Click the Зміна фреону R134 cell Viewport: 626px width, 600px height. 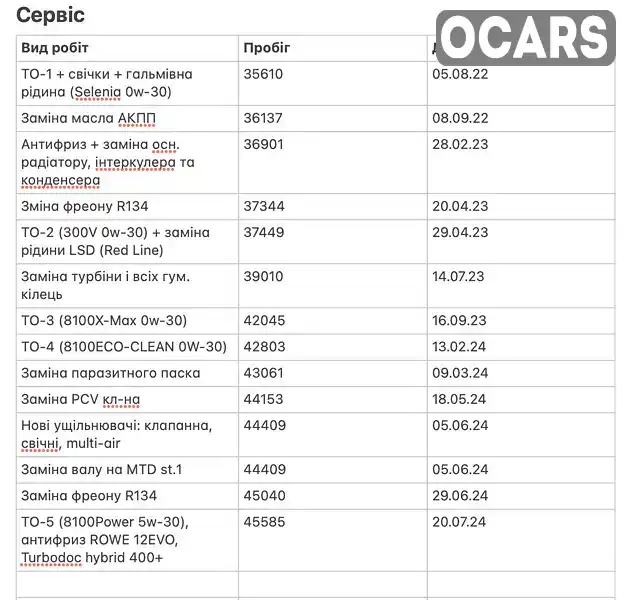coord(127,206)
